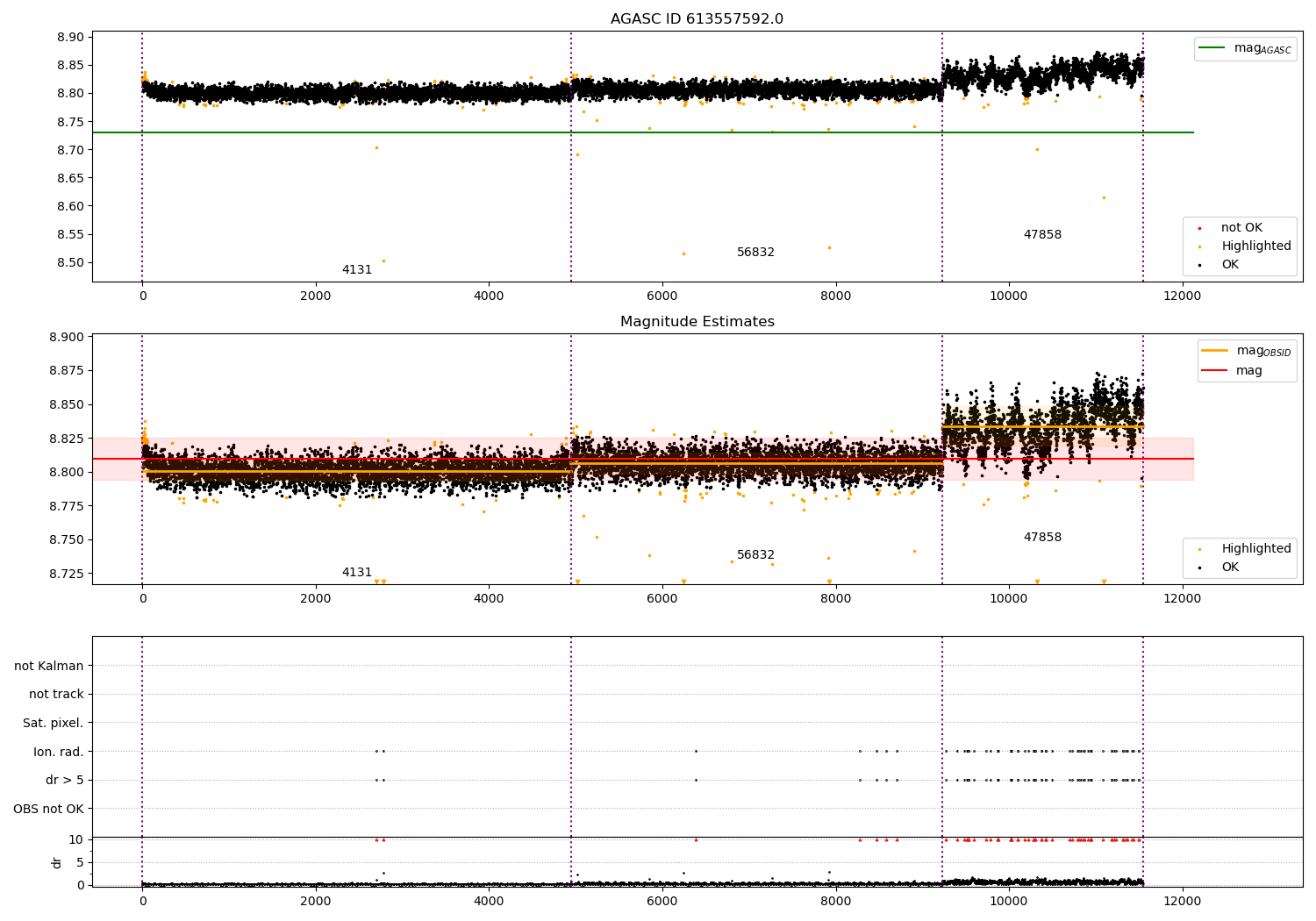This screenshot has width=1316, height=921.
Task: Click the 5 tick label on dr axis
Action: (81, 863)
